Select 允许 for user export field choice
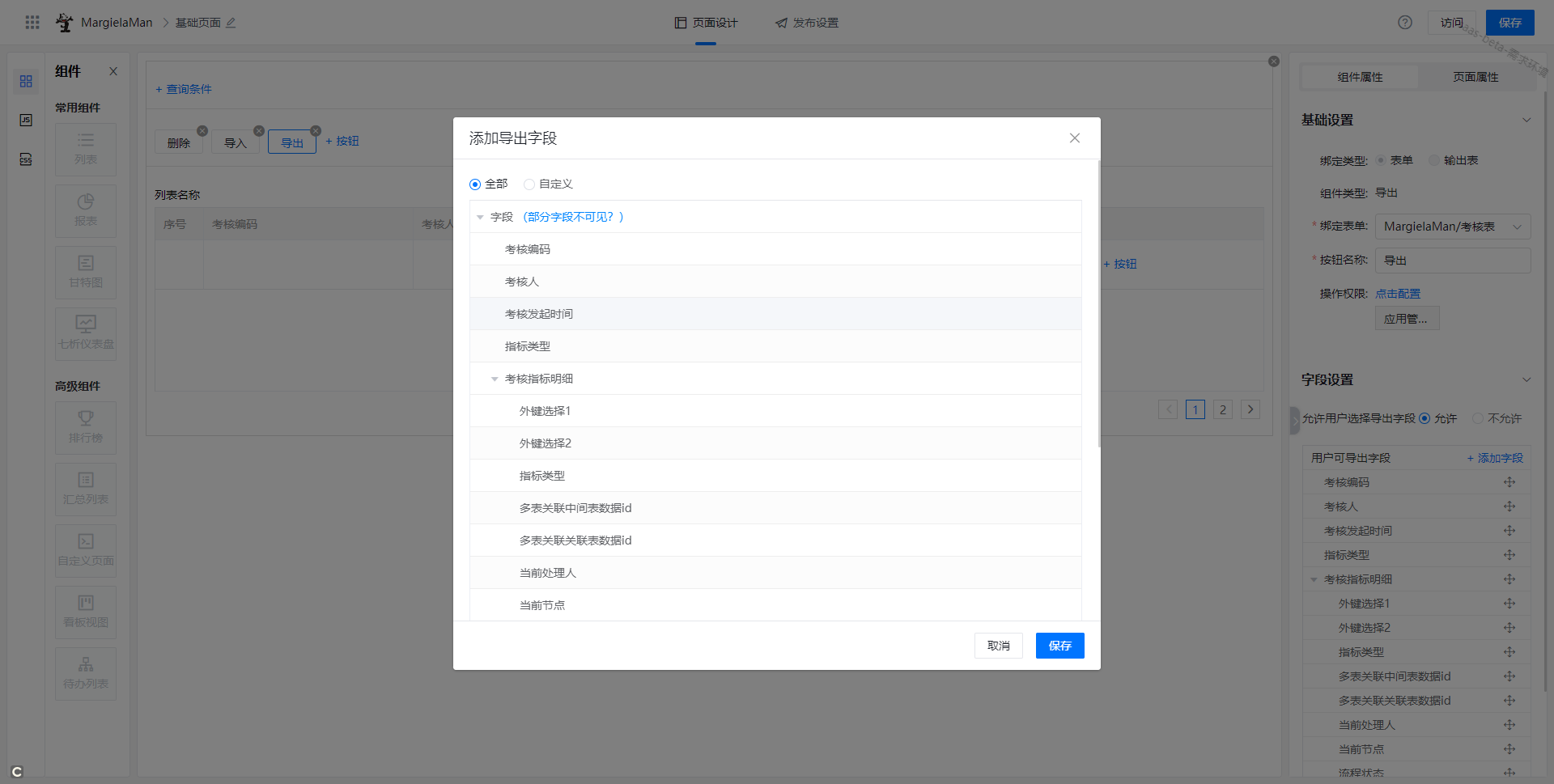Screen dimensions: 1554x784 tap(1424, 418)
